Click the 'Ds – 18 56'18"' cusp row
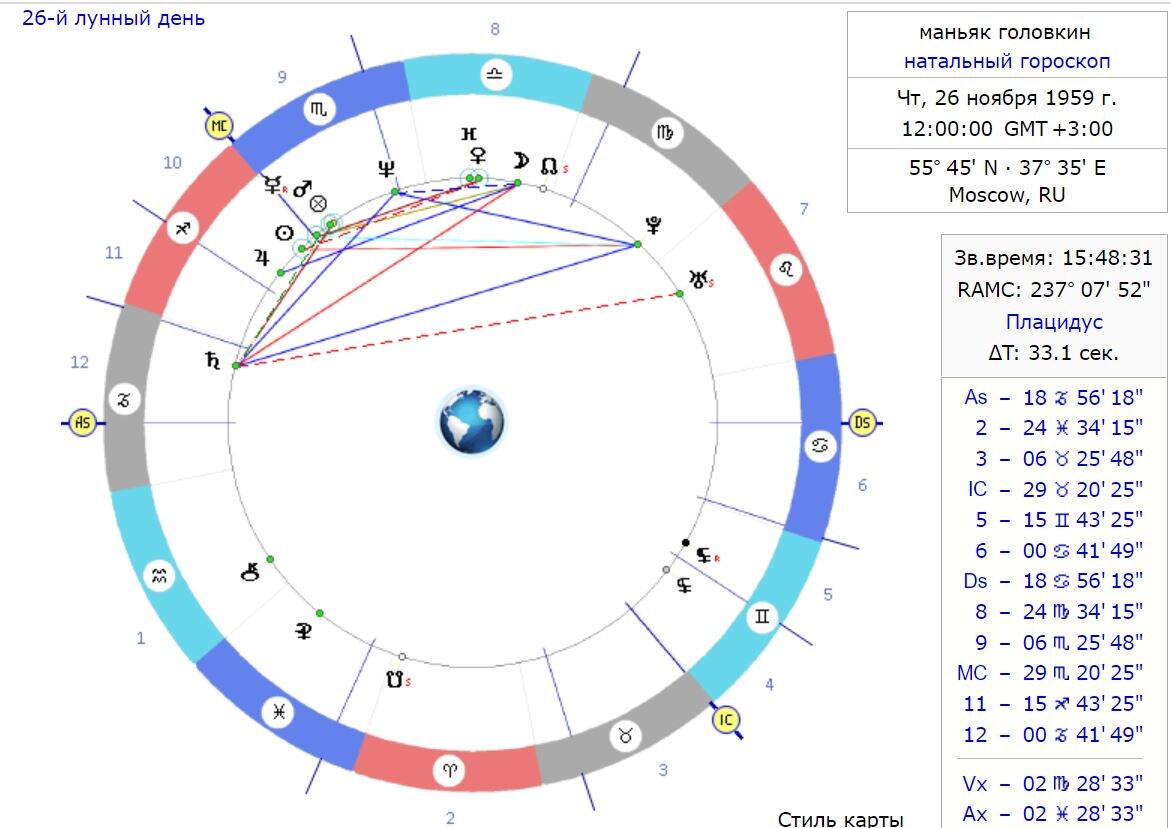Screen dimensions: 1171x828 [1053, 581]
